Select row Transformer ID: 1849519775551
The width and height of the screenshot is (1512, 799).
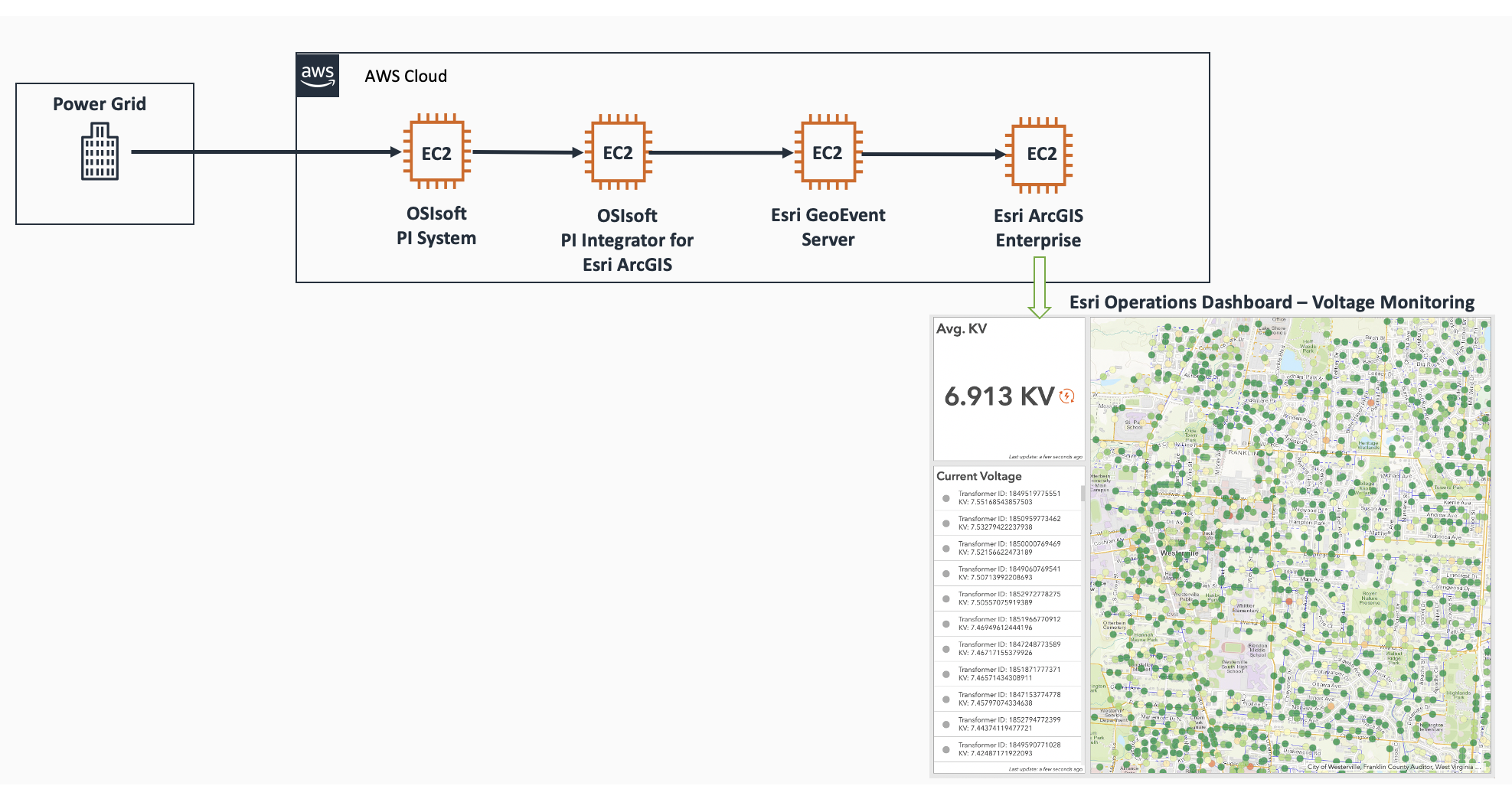point(1007,498)
